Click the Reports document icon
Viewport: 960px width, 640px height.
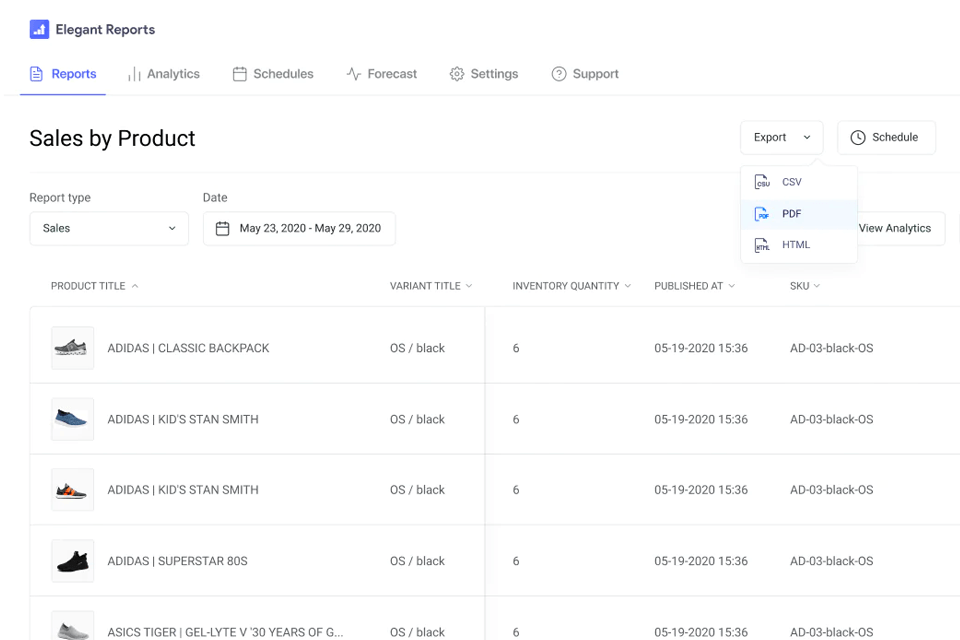36,74
